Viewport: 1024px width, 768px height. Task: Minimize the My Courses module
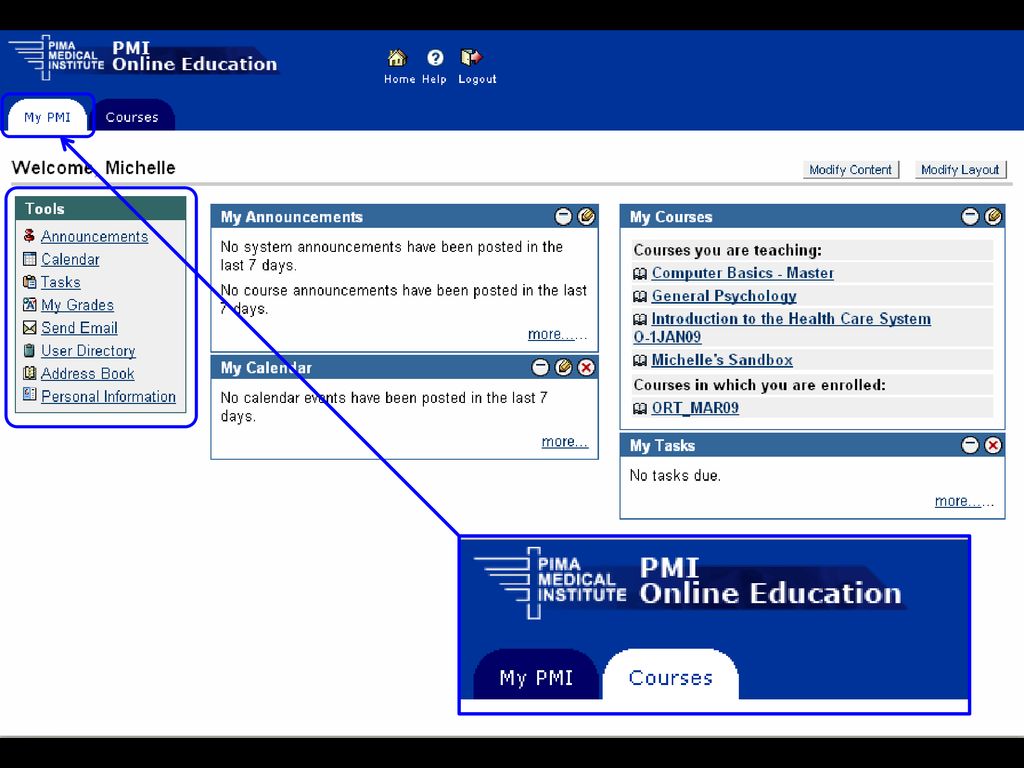tap(970, 216)
